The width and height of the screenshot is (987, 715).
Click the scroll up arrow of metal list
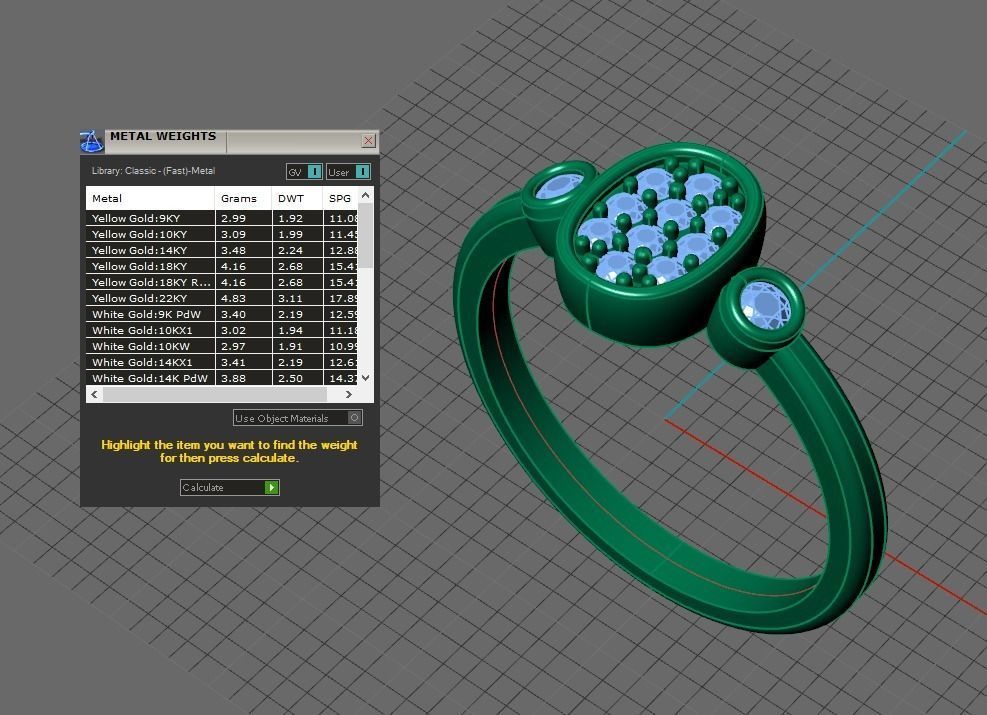click(x=366, y=195)
